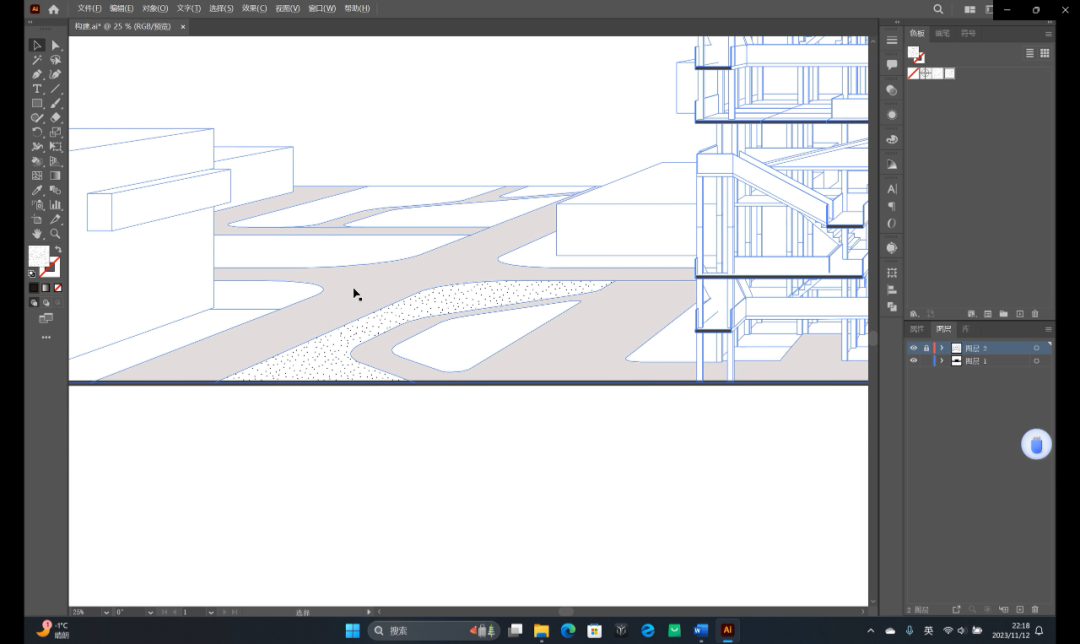This screenshot has width=1080, height=644.
Task: Open the rotate view angle dropdown
Action: tap(150, 612)
